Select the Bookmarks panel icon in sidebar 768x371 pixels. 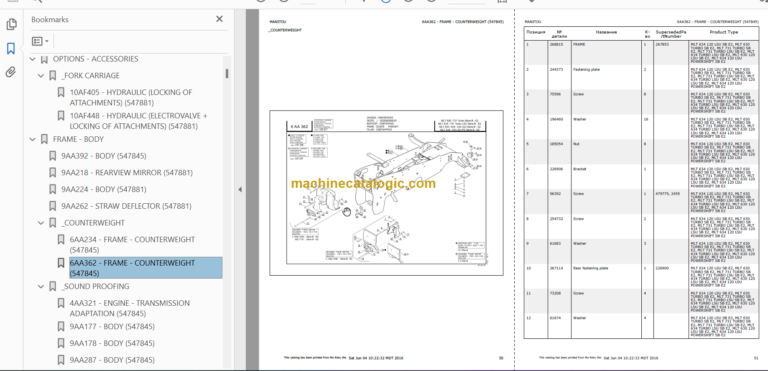click(x=11, y=48)
